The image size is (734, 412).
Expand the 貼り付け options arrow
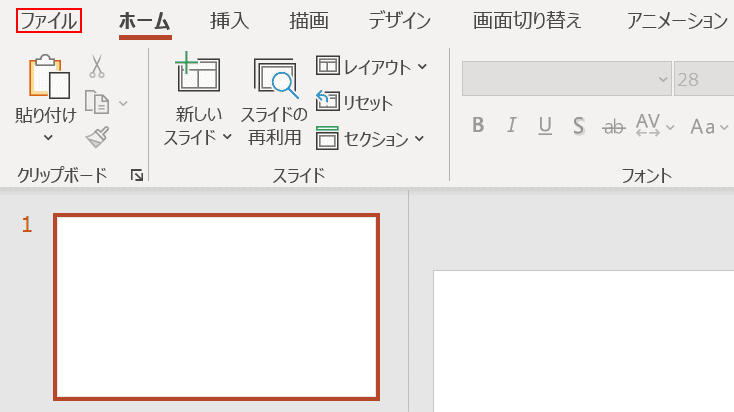click(x=48, y=137)
